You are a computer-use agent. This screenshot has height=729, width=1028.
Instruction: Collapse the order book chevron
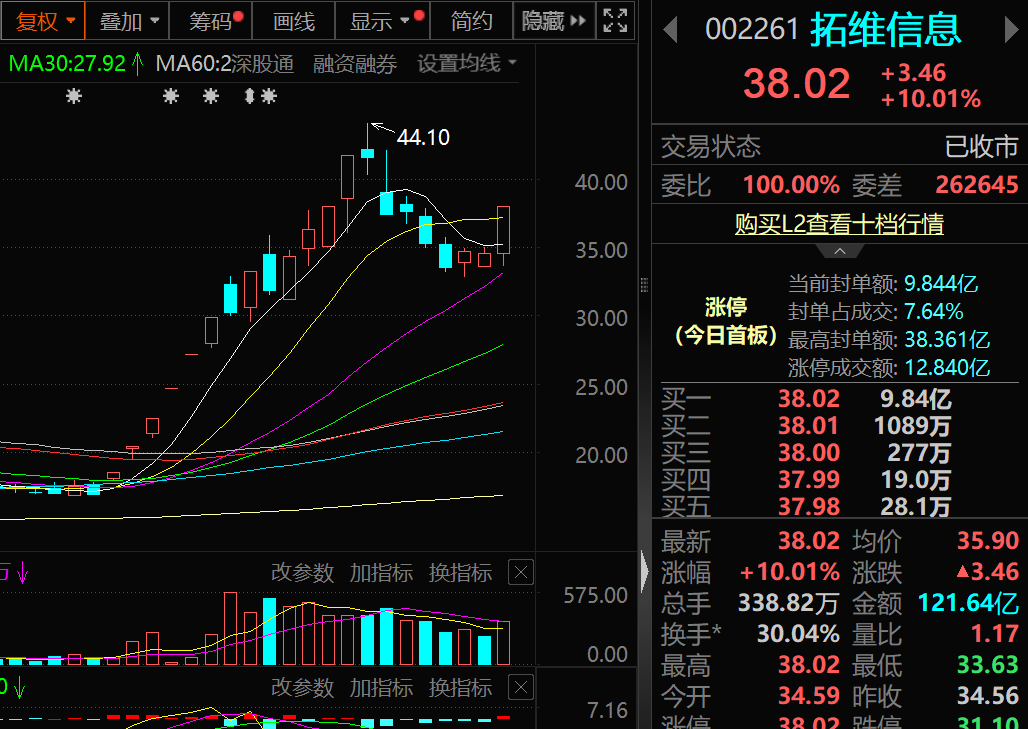840,252
